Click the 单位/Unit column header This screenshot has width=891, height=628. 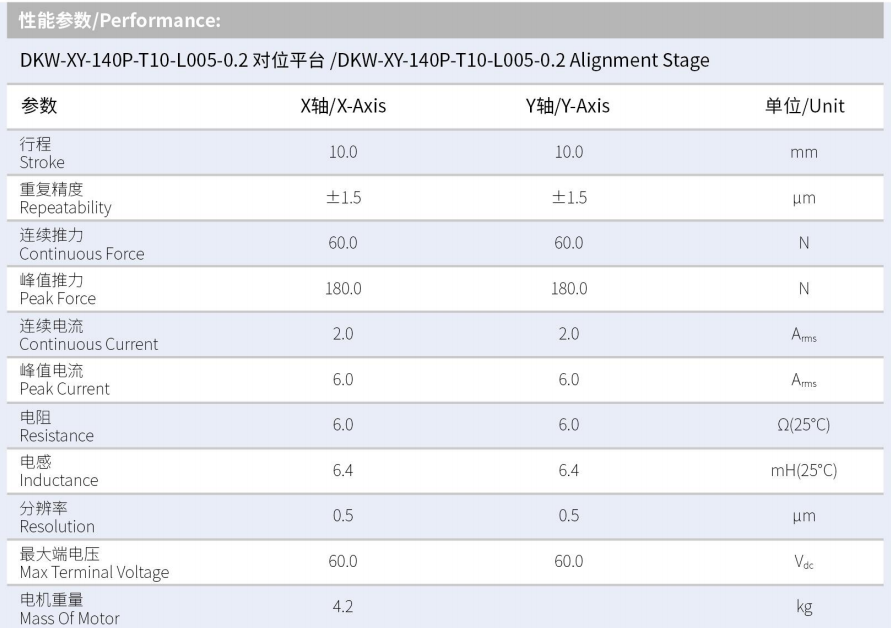(804, 106)
